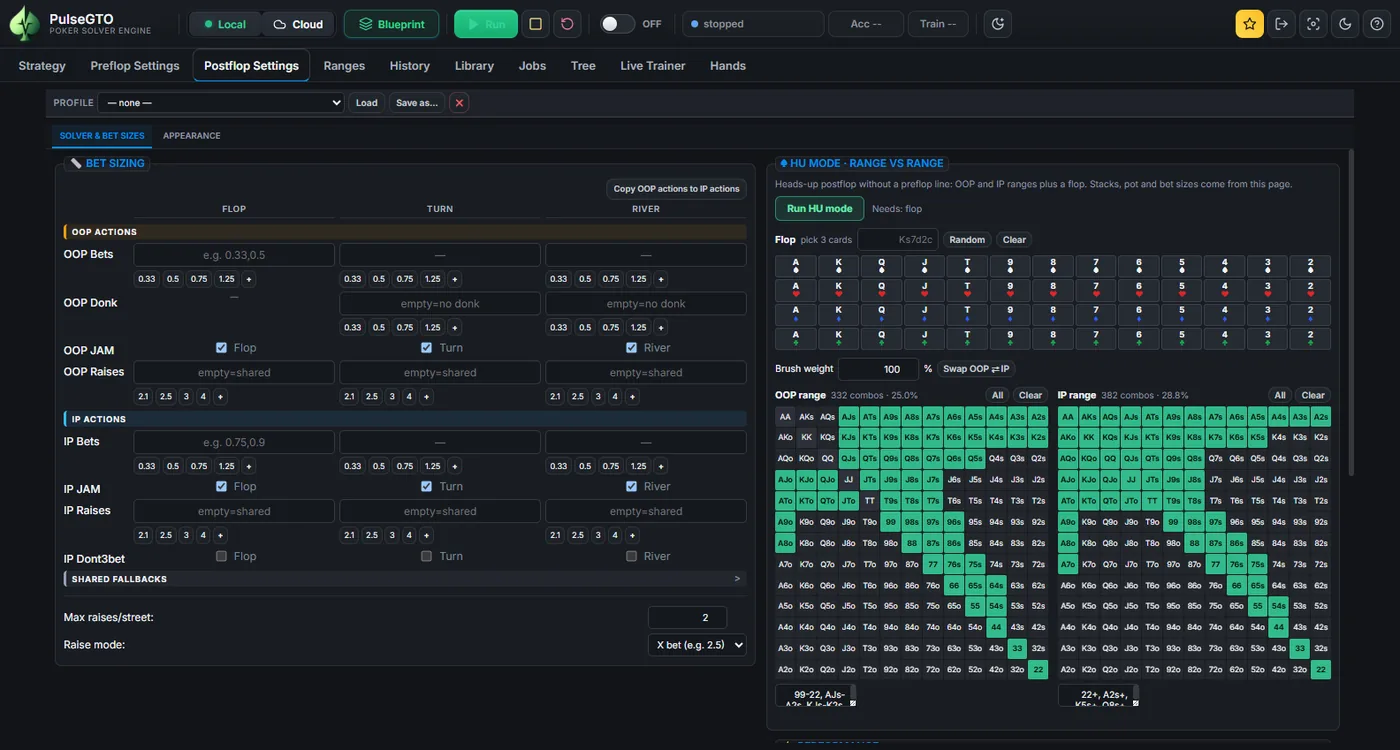Click the Swap OOP ⇌ IP button
Screen dimensions: 1400x750
click(x=977, y=369)
